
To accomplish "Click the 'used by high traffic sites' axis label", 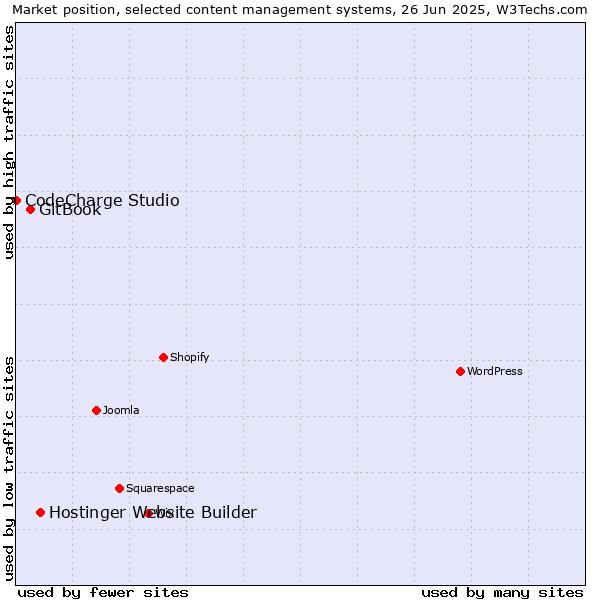I will click(x=9, y=142).
